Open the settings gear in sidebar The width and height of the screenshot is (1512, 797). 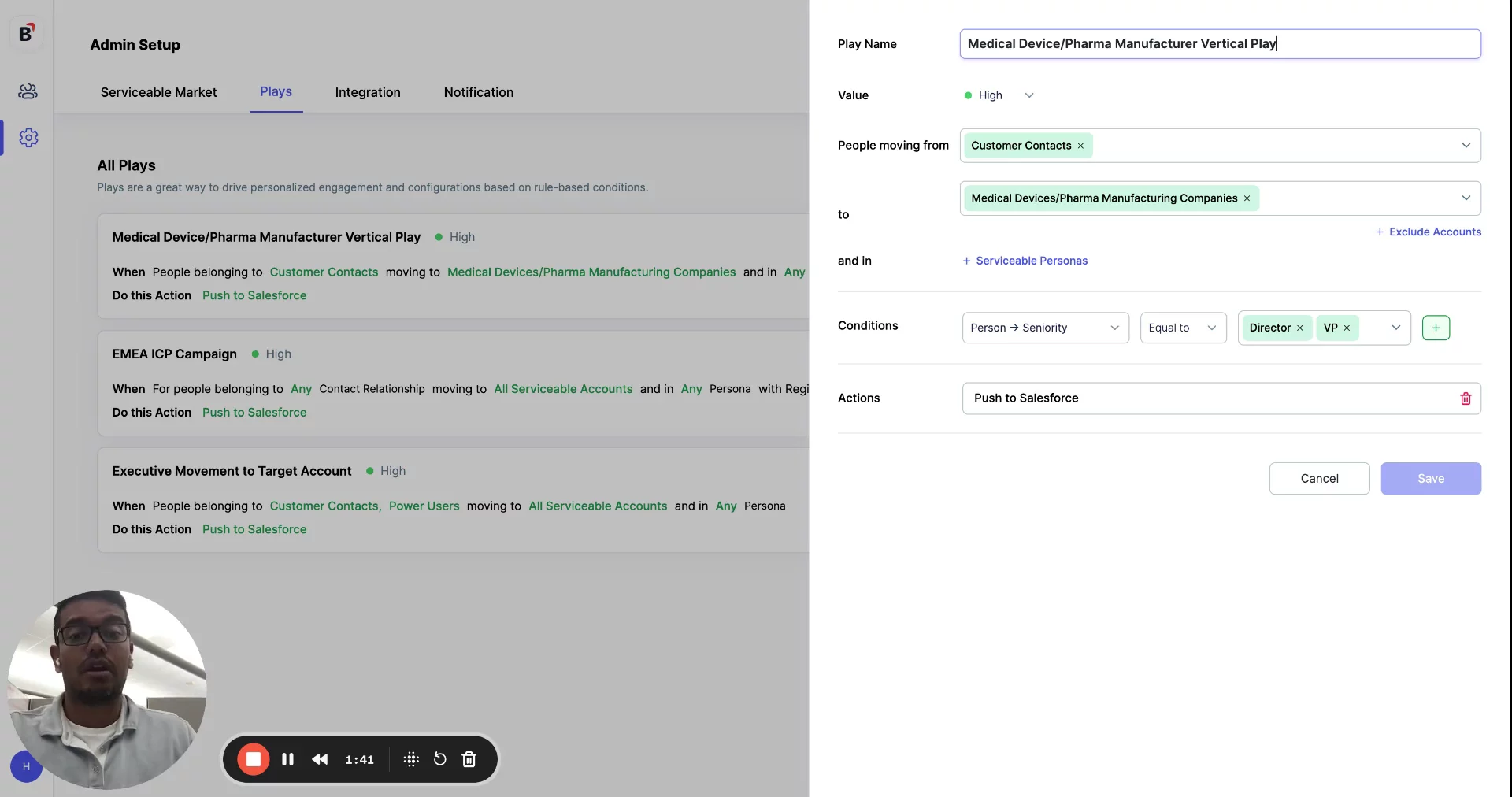pyautogui.click(x=28, y=138)
